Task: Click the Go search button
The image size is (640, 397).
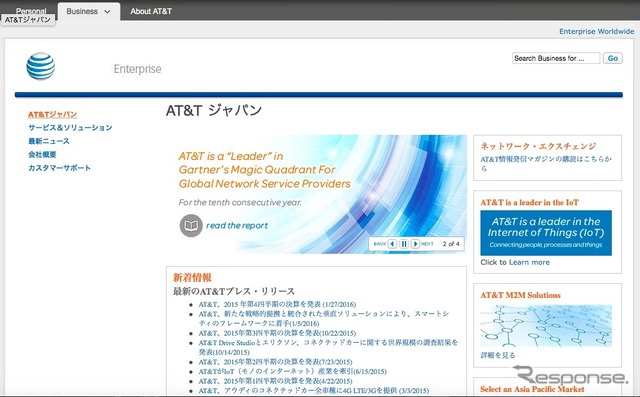Action: [x=613, y=58]
